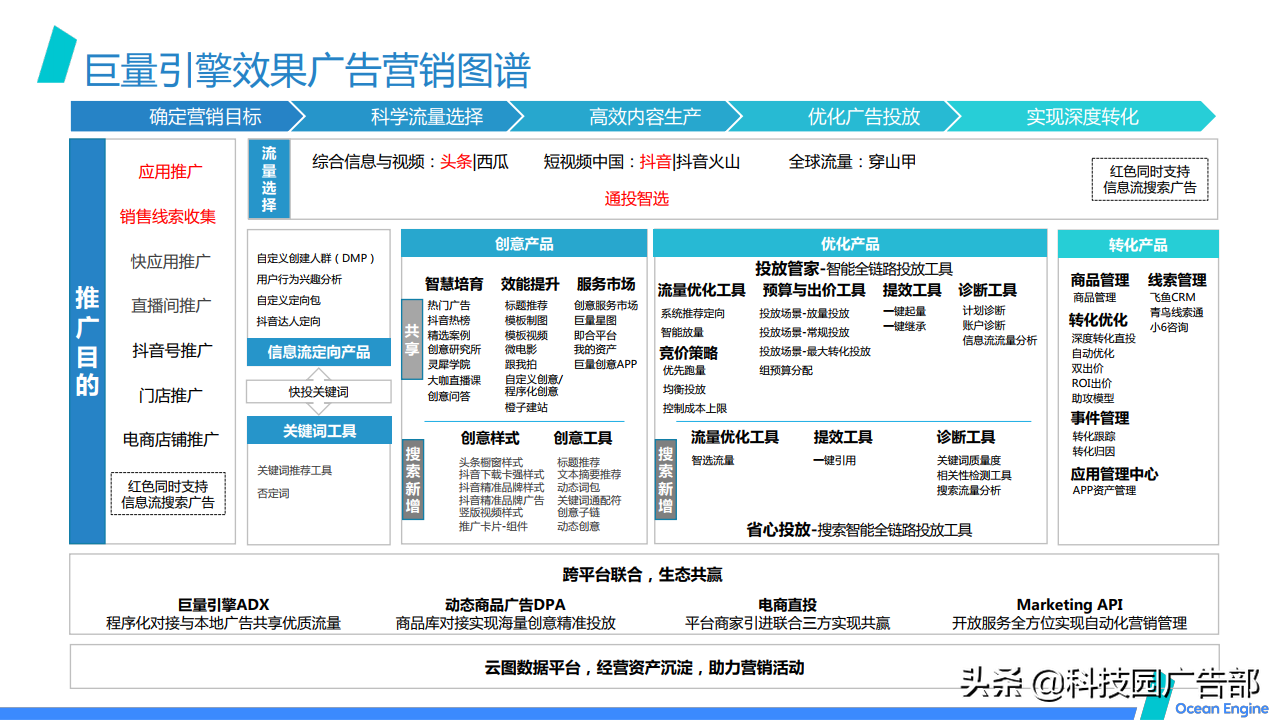Click the 服务市场 heading

(606, 285)
